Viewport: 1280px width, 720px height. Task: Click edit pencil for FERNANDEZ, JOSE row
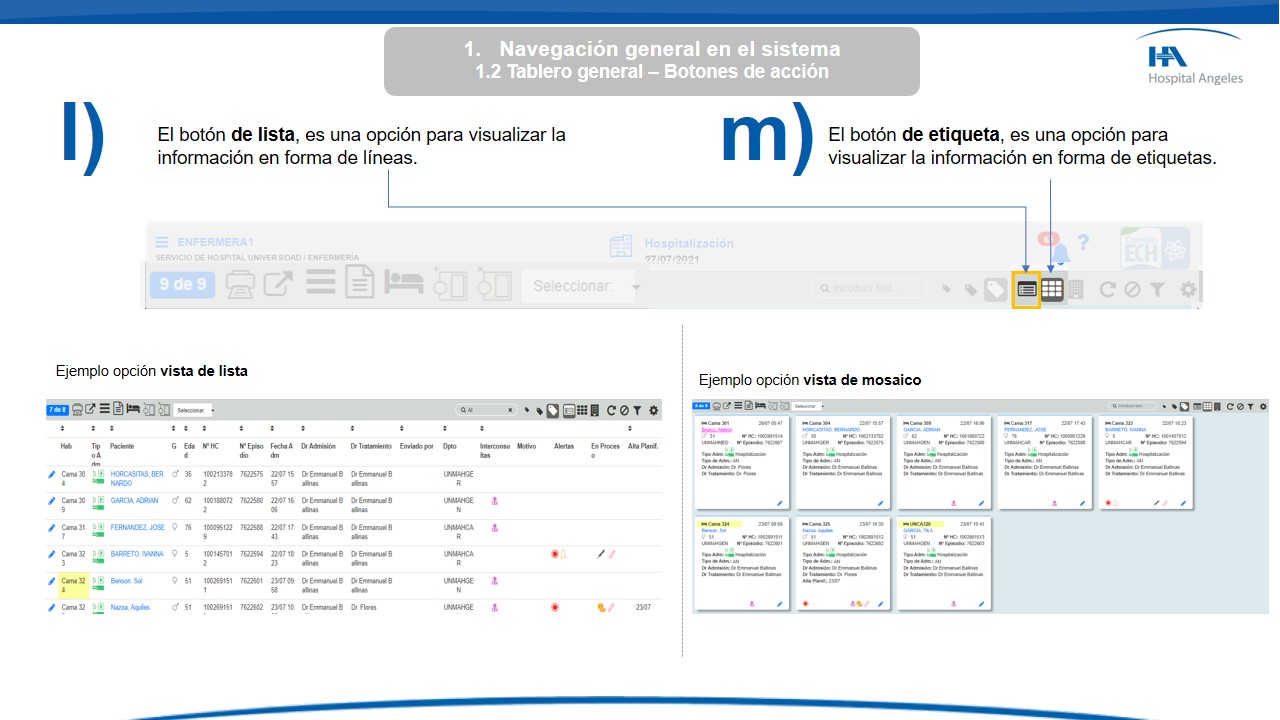(52, 527)
